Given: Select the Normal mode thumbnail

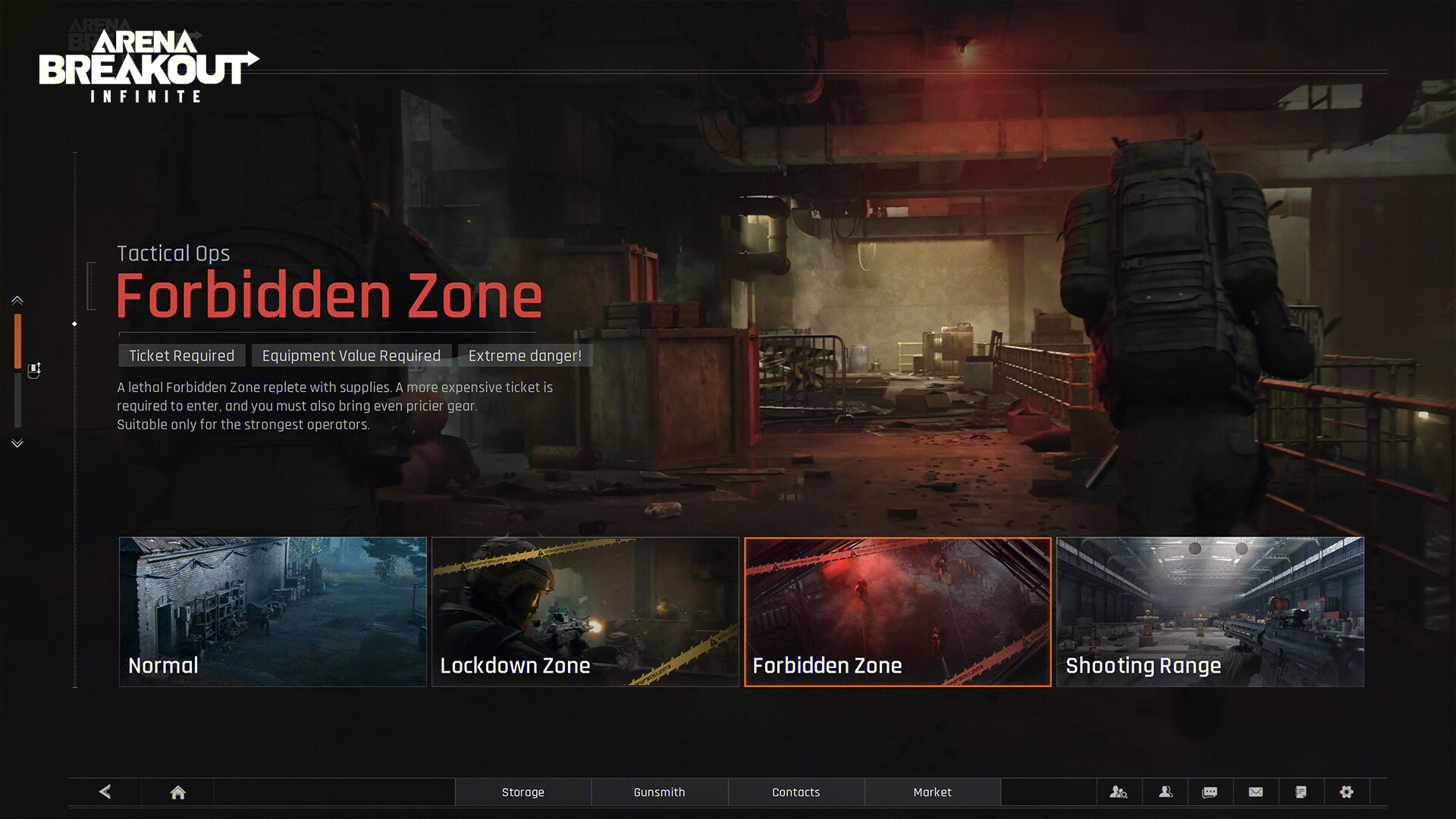Looking at the screenshot, I should (273, 611).
